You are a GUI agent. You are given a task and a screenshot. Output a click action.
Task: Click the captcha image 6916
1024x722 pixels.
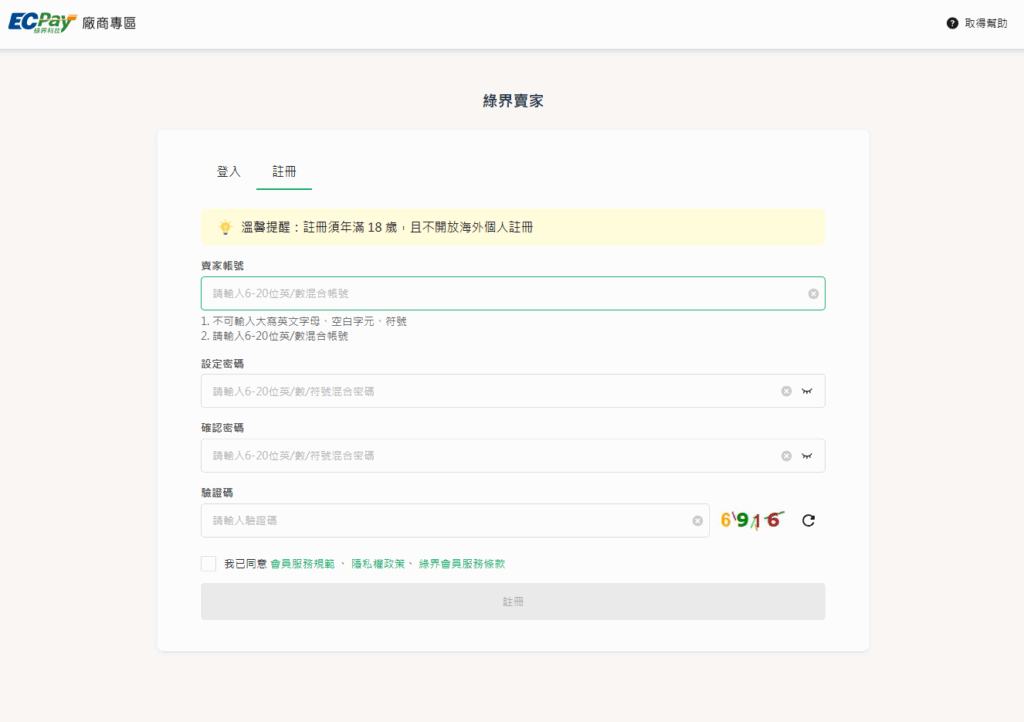(751, 520)
